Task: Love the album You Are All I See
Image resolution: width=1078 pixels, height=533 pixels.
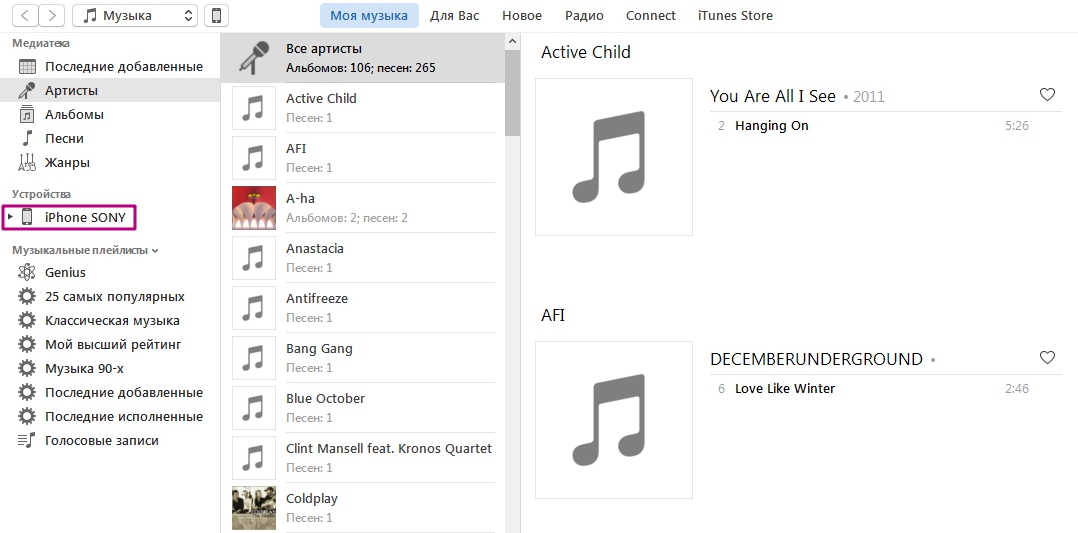Action: 1047,95
